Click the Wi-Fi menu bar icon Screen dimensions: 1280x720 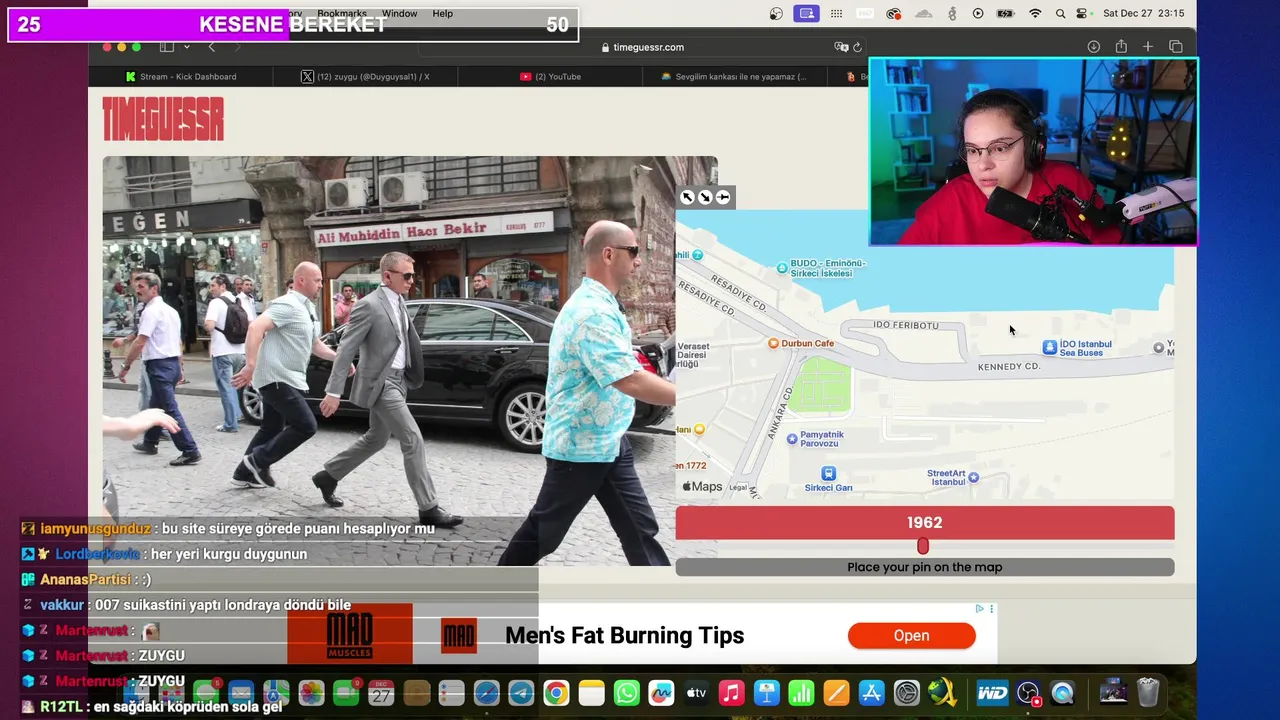[1035, 13]
